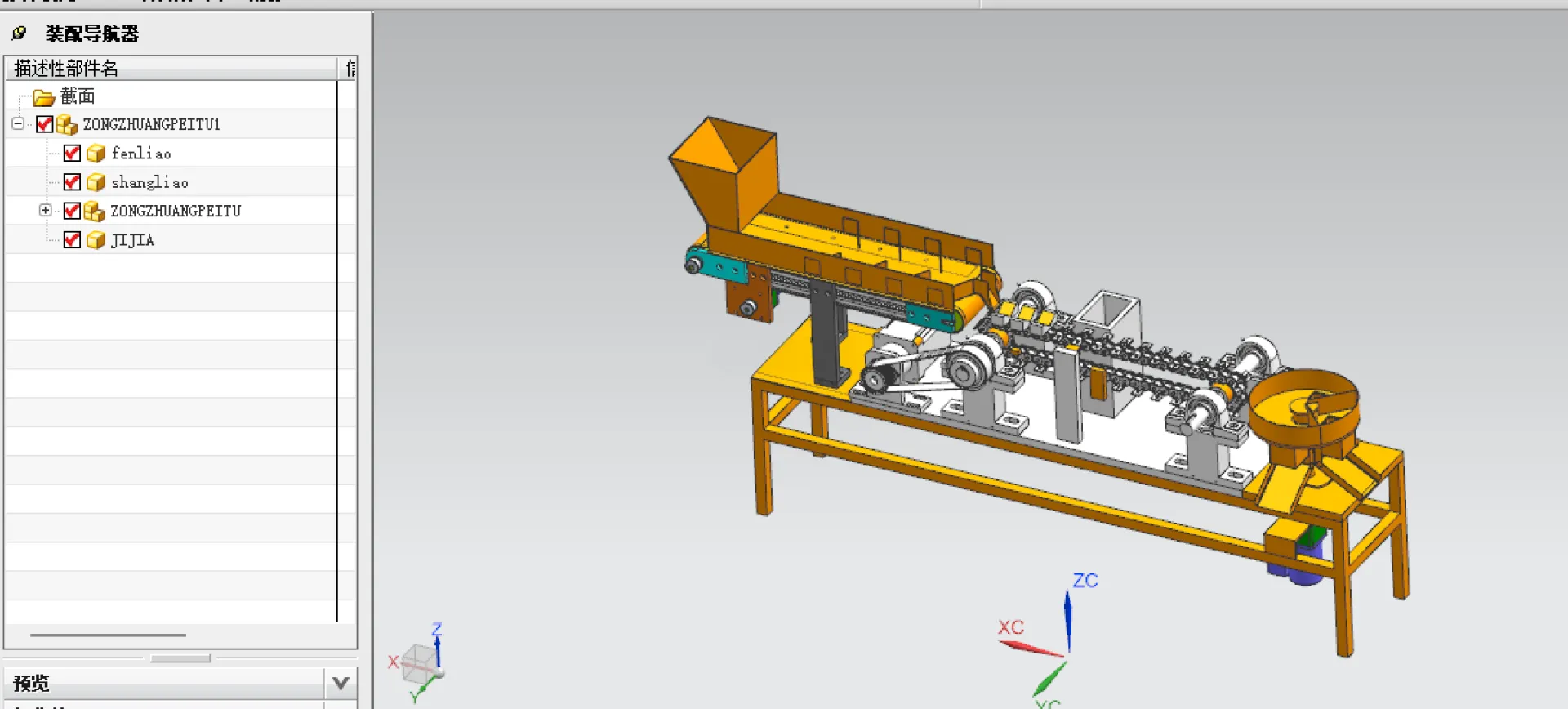Viewport: 1568px width, 709px height.
Task: Uncheck the ZONGZHUANGPEITU1 root checkbox
Action: (45, 124)
